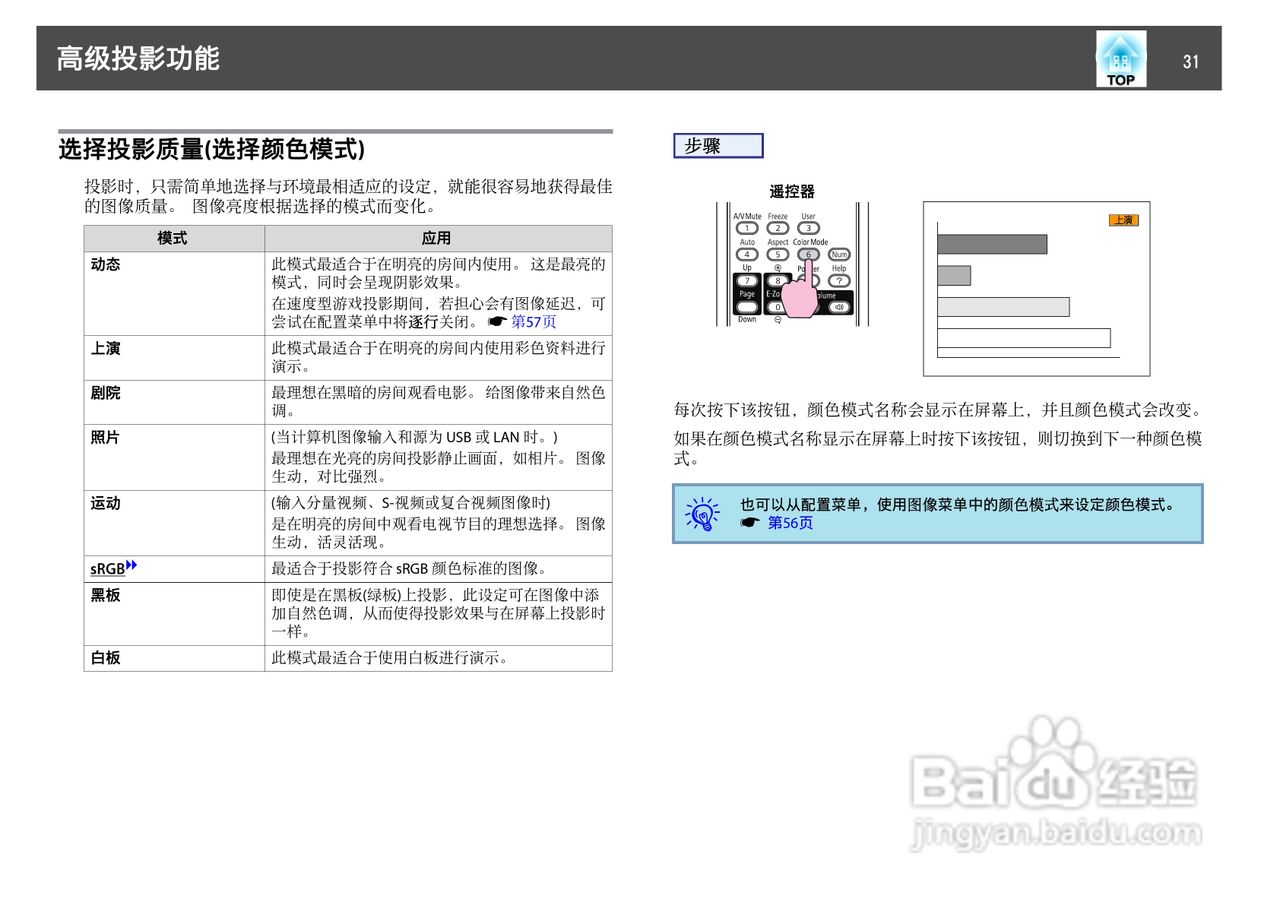
Task: Click the TOP home icon
Action: 1120,58
